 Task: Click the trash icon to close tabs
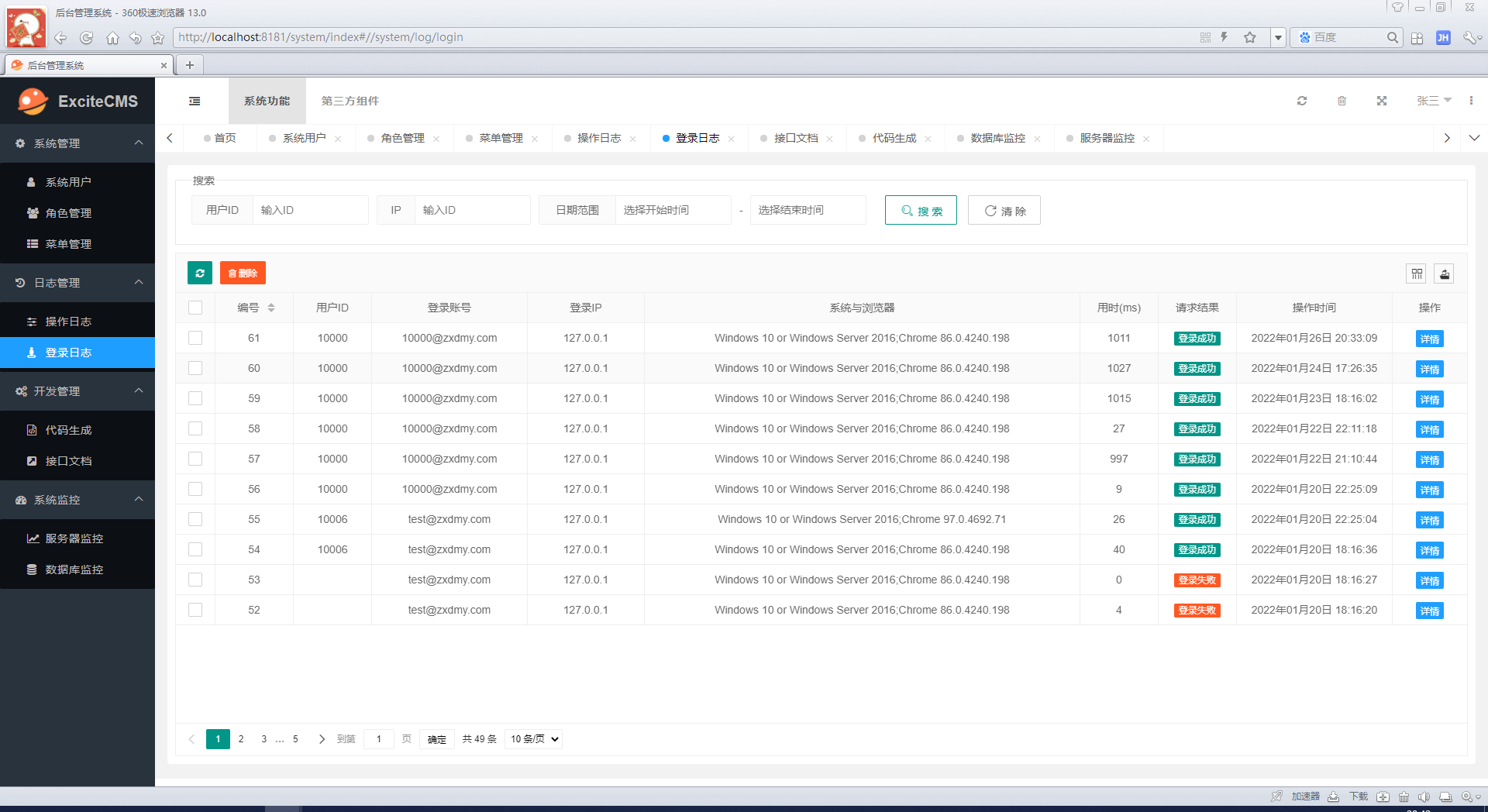pos(1342,101)
